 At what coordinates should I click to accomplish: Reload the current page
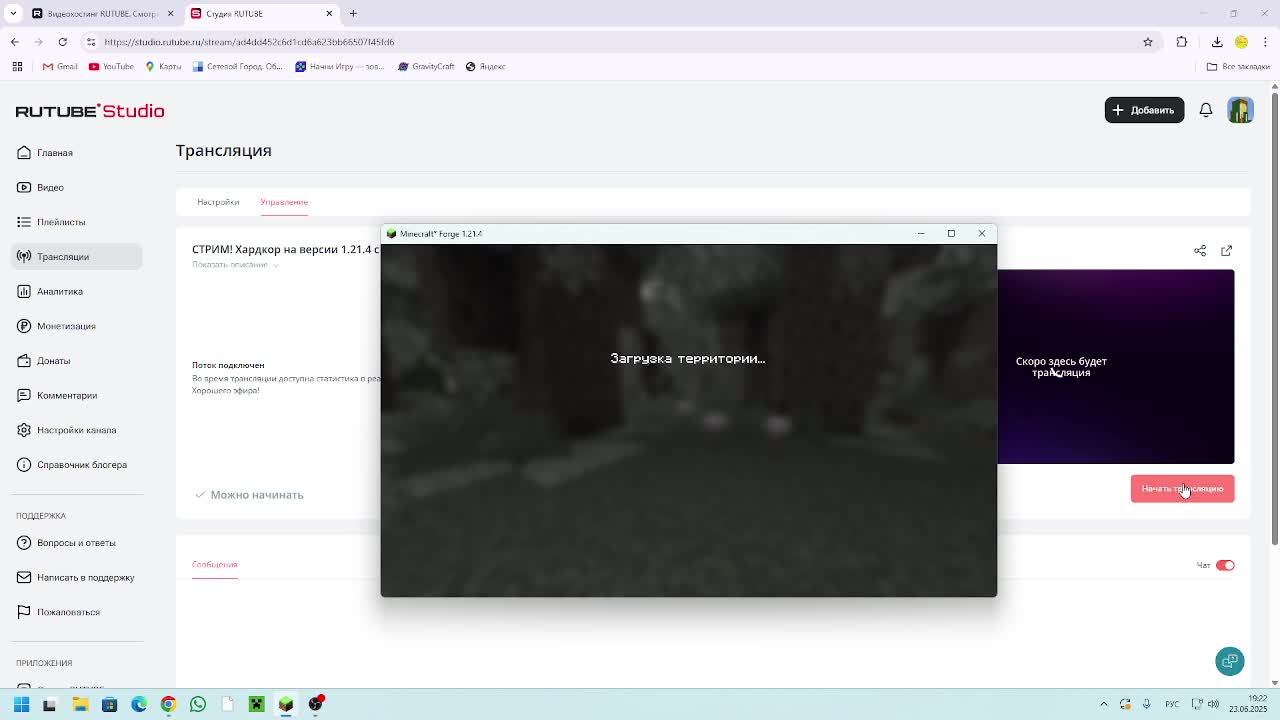click(63, 42)
